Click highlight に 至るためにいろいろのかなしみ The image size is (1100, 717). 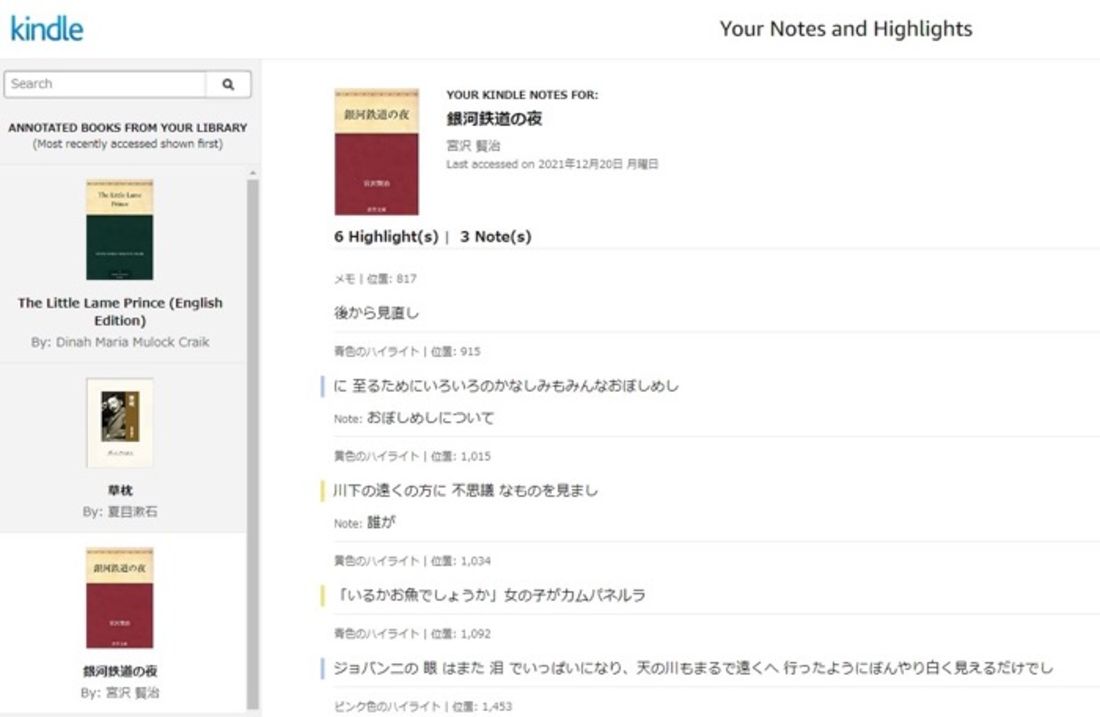[506, 386]
